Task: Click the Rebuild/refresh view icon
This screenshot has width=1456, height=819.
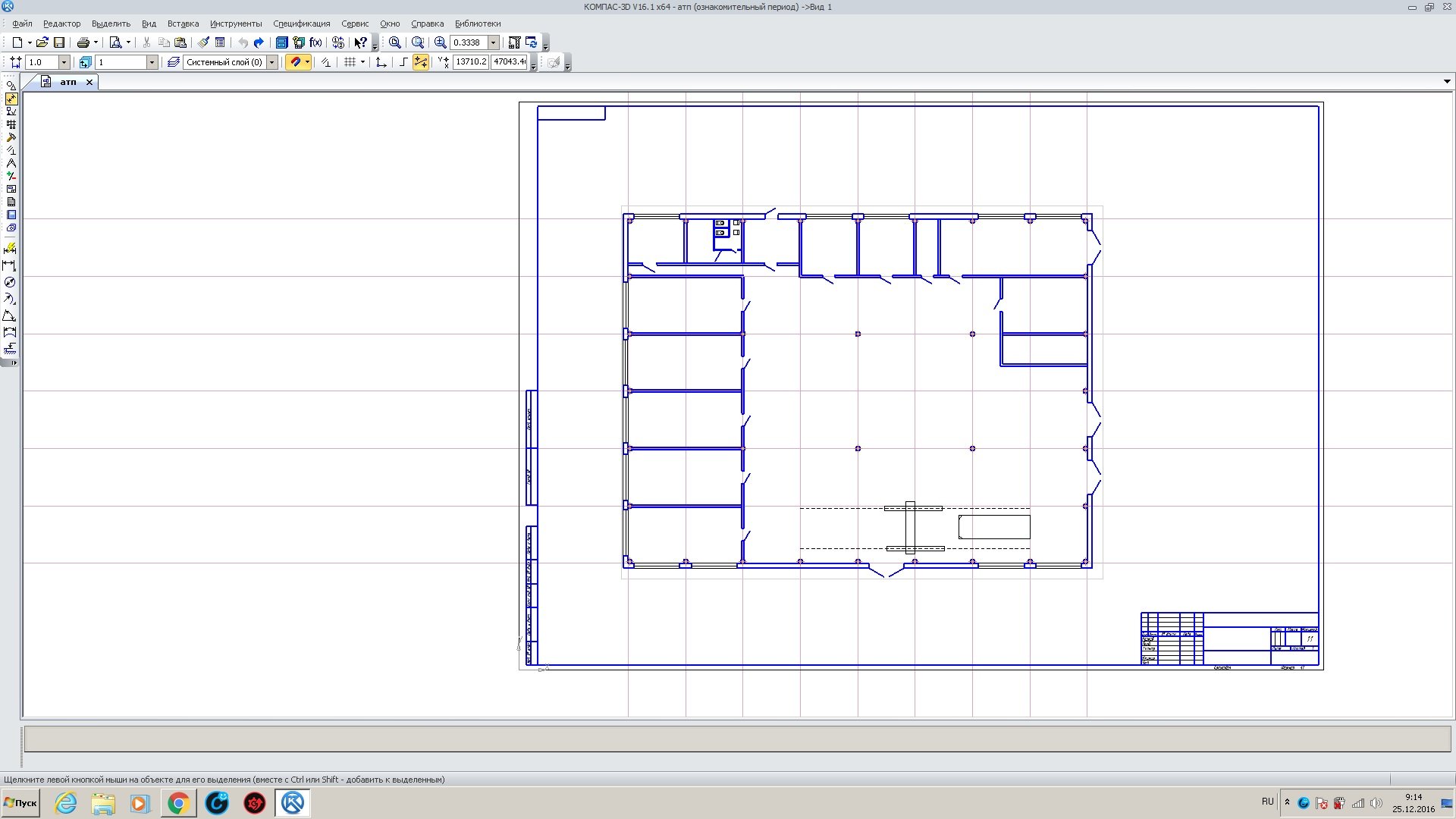Action: (531, 42)
